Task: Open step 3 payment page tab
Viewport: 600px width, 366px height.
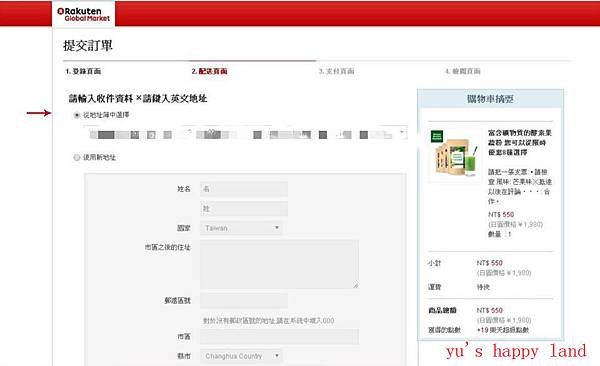Action: coord(336,71)
